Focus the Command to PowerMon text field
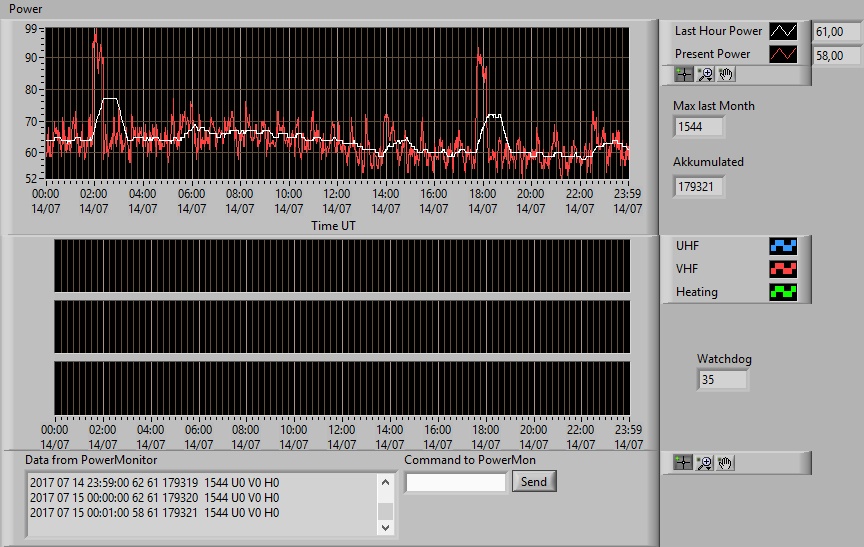The width and height of the screenshot is (864, 547). 456,483
